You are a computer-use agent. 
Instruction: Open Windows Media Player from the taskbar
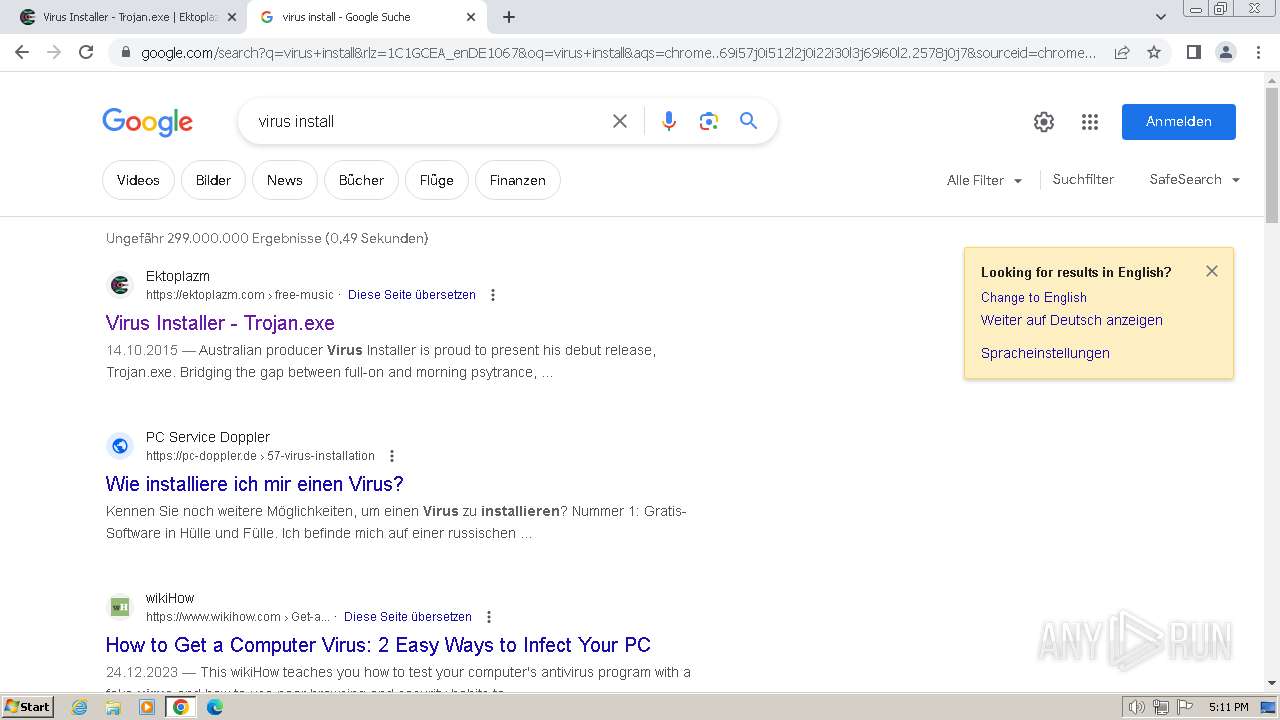(x=147, y=707)
